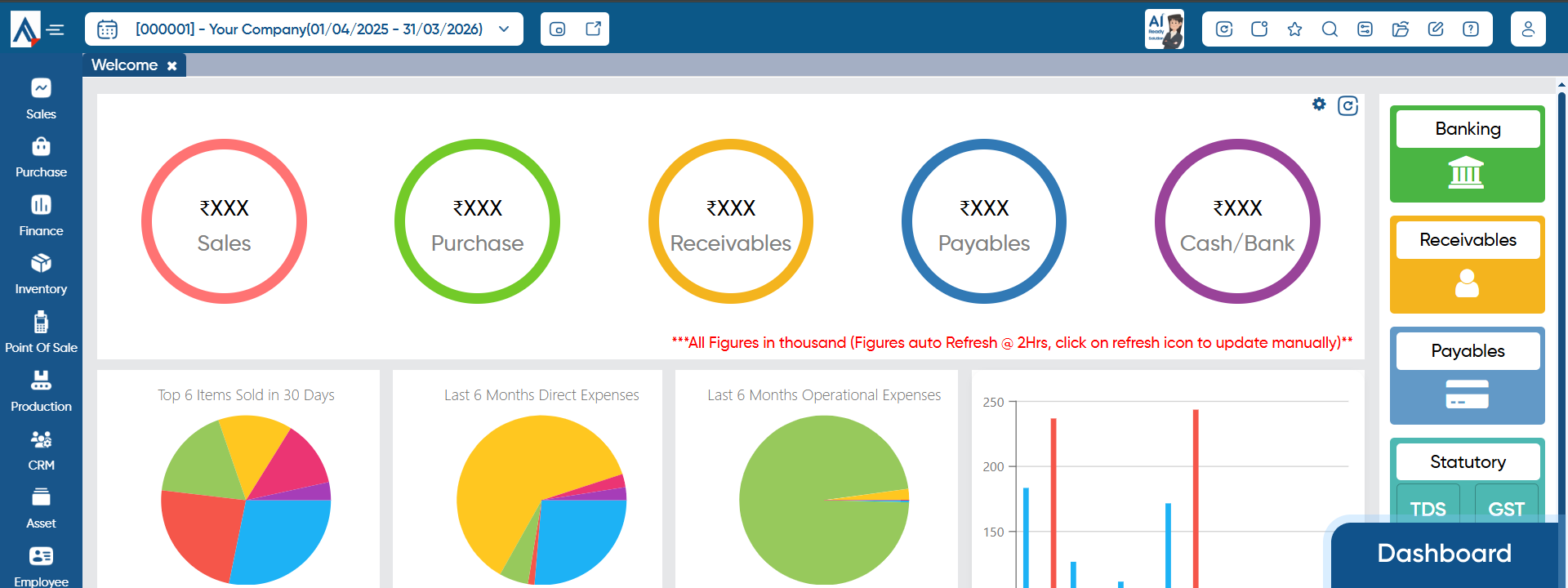
Task: Click the search magnifier icon
Action: coord(1330,29)
